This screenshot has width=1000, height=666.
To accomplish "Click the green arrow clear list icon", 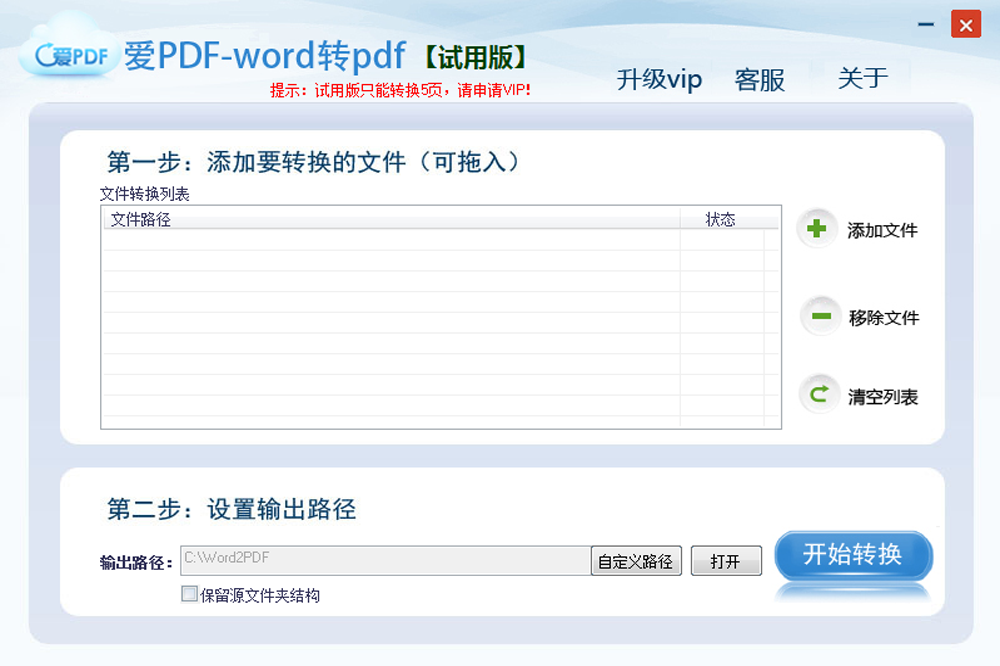I will click(x=819, y=394).
